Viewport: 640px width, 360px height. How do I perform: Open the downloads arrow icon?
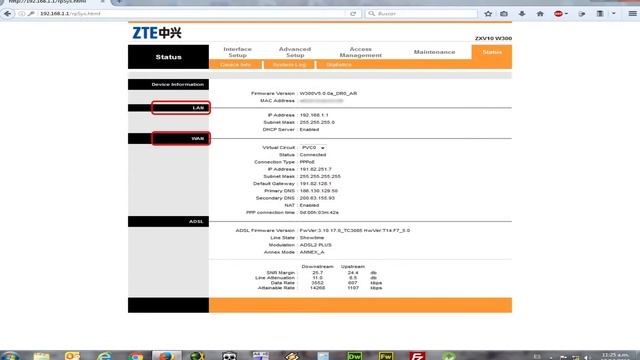522,13
